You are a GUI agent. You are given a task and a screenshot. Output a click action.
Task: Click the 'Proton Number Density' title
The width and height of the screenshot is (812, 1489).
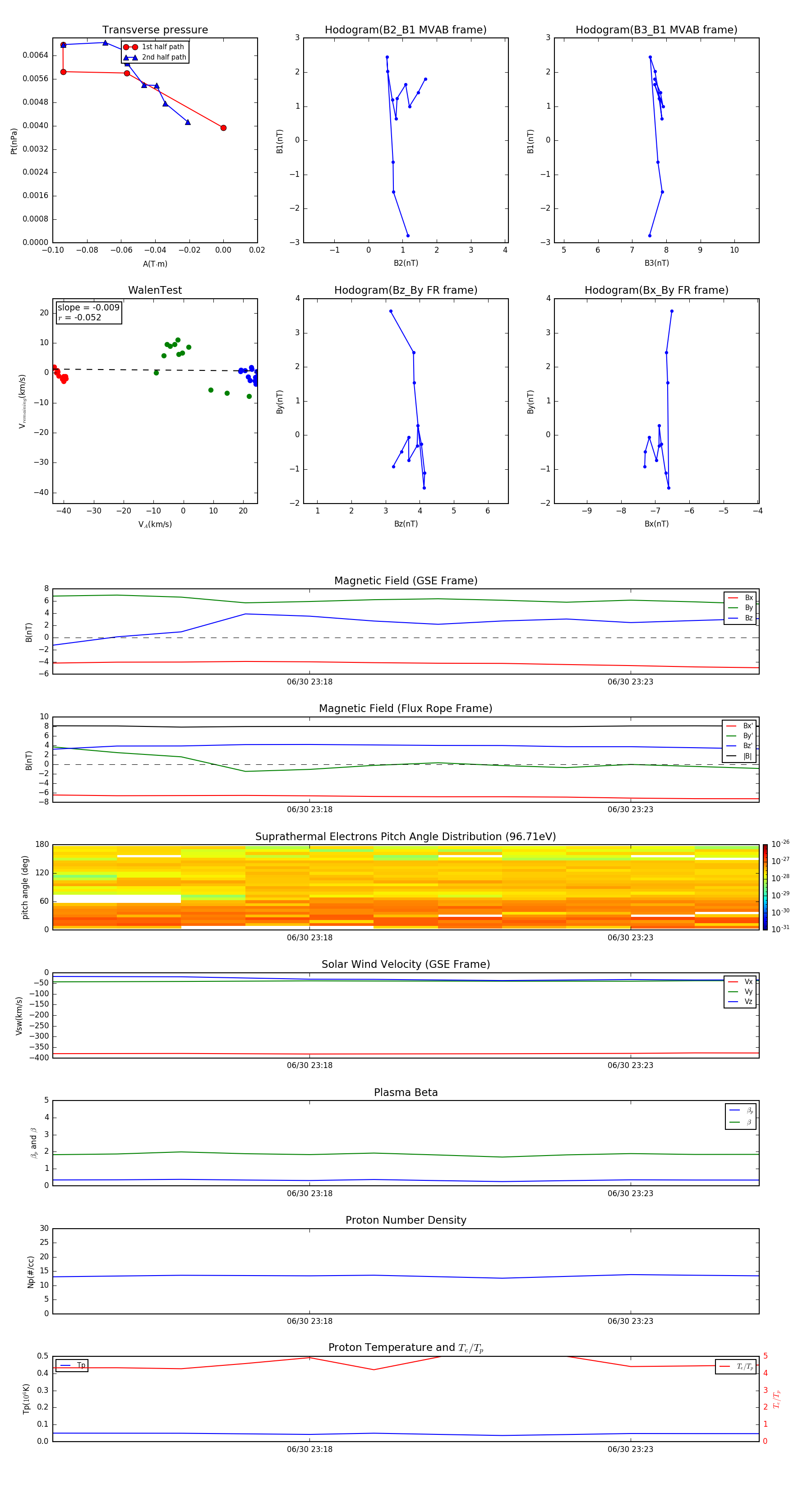click(x=406, y=1220)
